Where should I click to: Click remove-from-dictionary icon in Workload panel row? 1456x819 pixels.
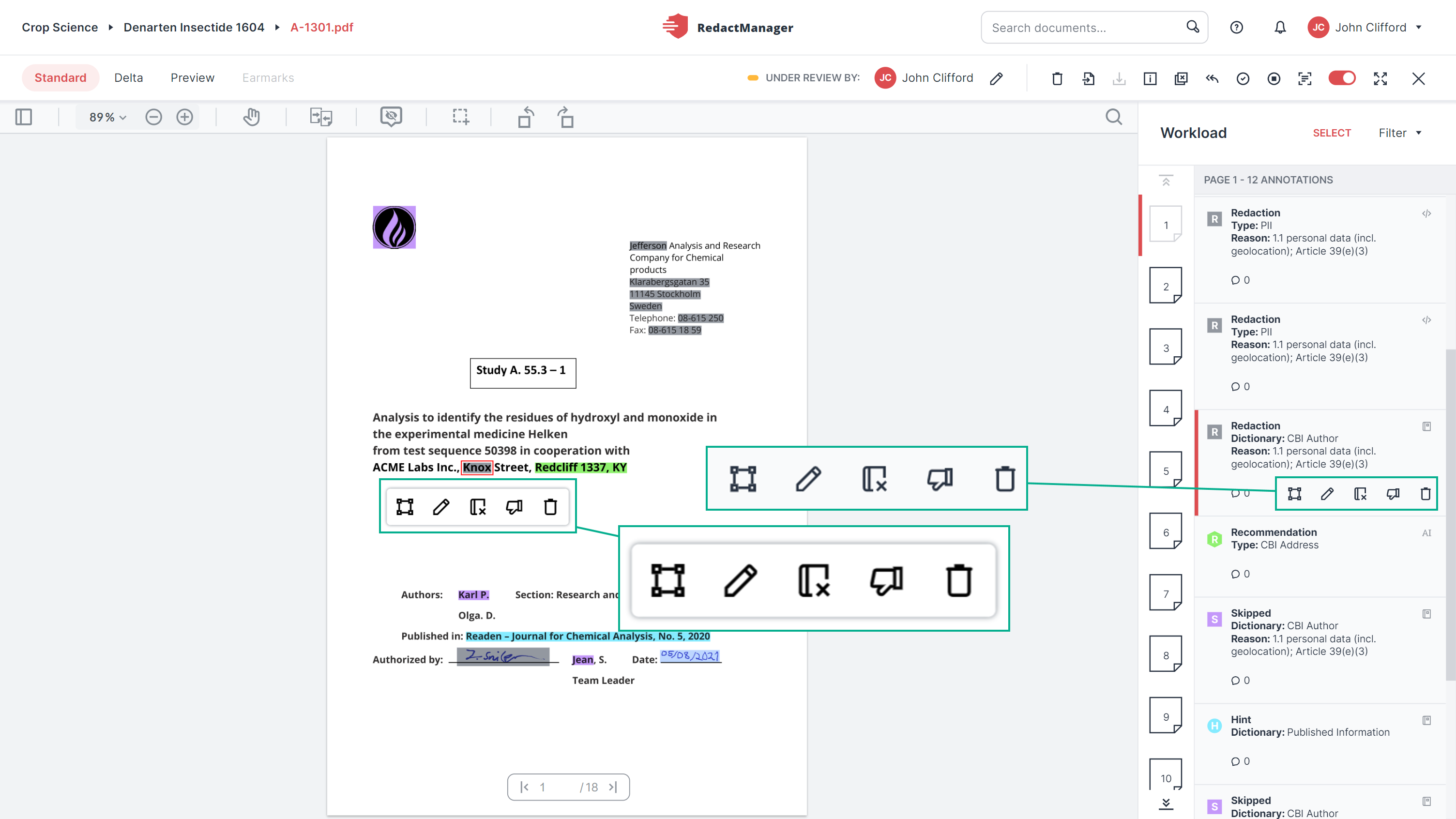tap(1360, 494)
